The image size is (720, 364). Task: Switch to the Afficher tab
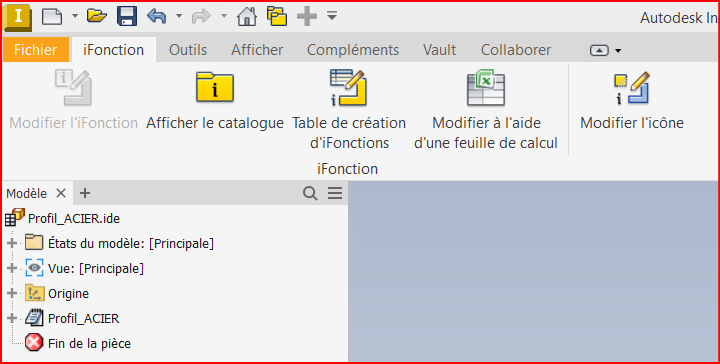tap(257, 50)
